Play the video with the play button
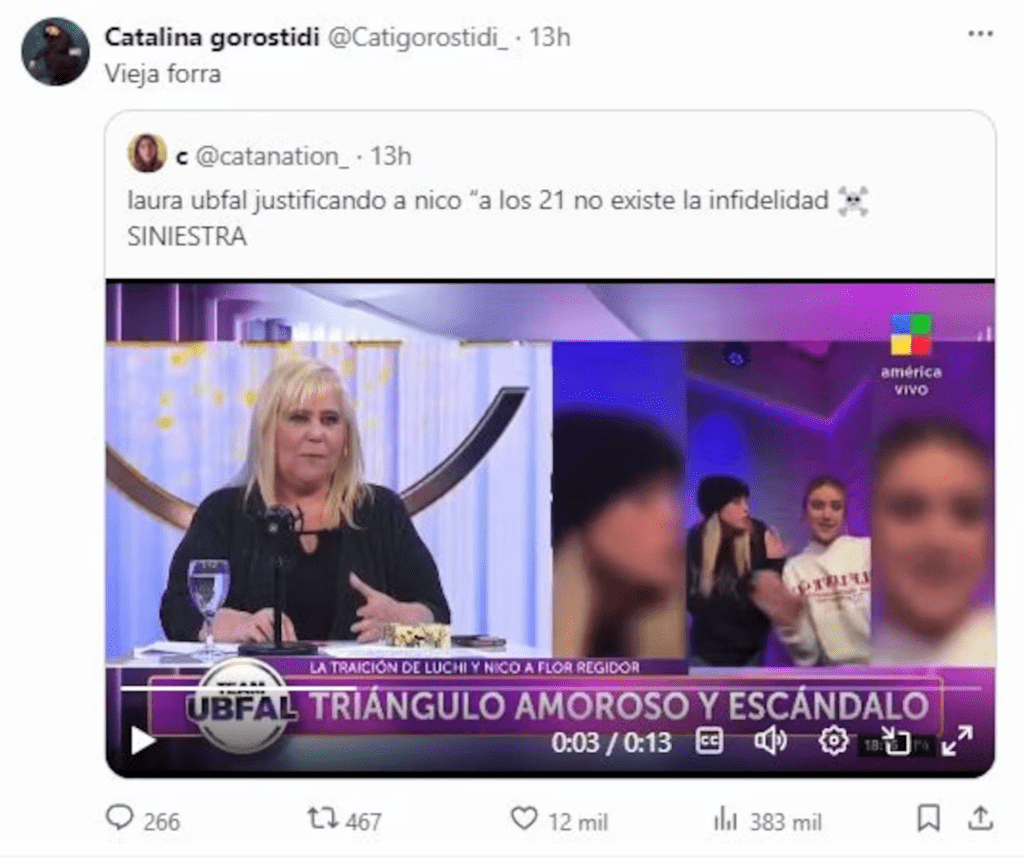The height and width of the screenshot is (863, 1024). 142,741
